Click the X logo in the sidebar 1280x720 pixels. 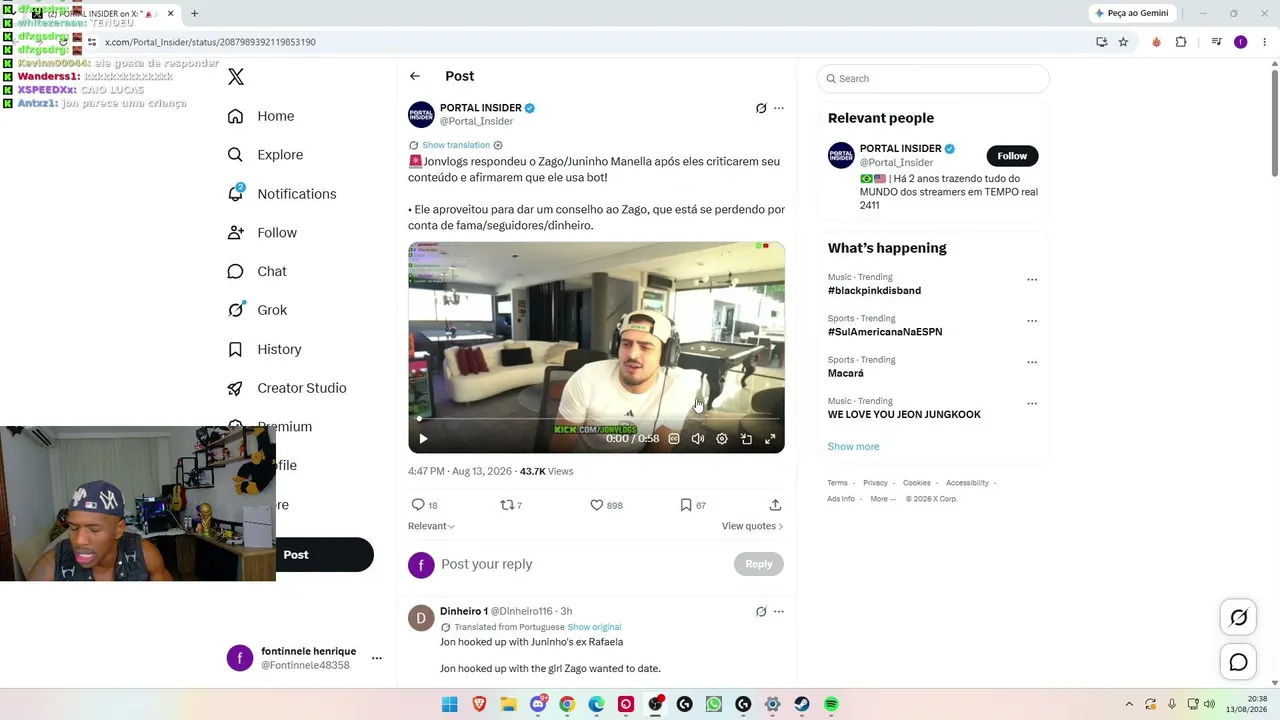236,77
